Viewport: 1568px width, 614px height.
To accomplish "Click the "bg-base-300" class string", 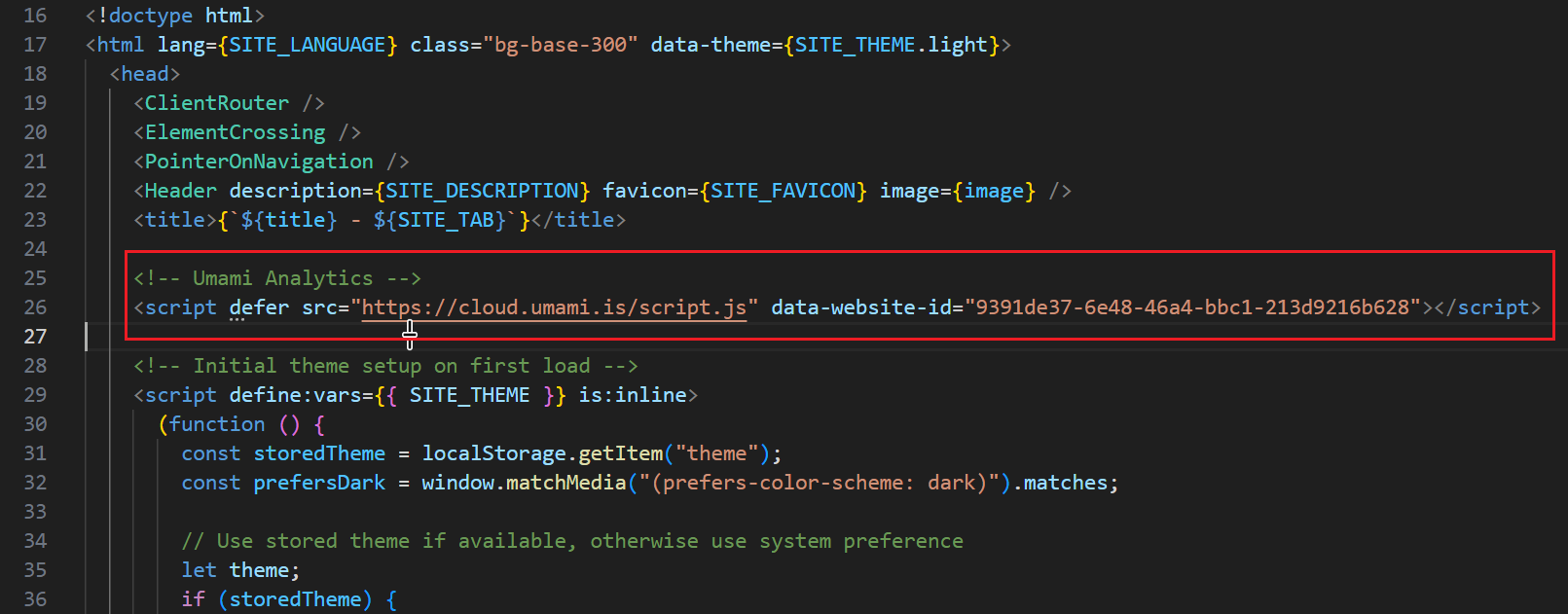I will click(x=560, y=45).
